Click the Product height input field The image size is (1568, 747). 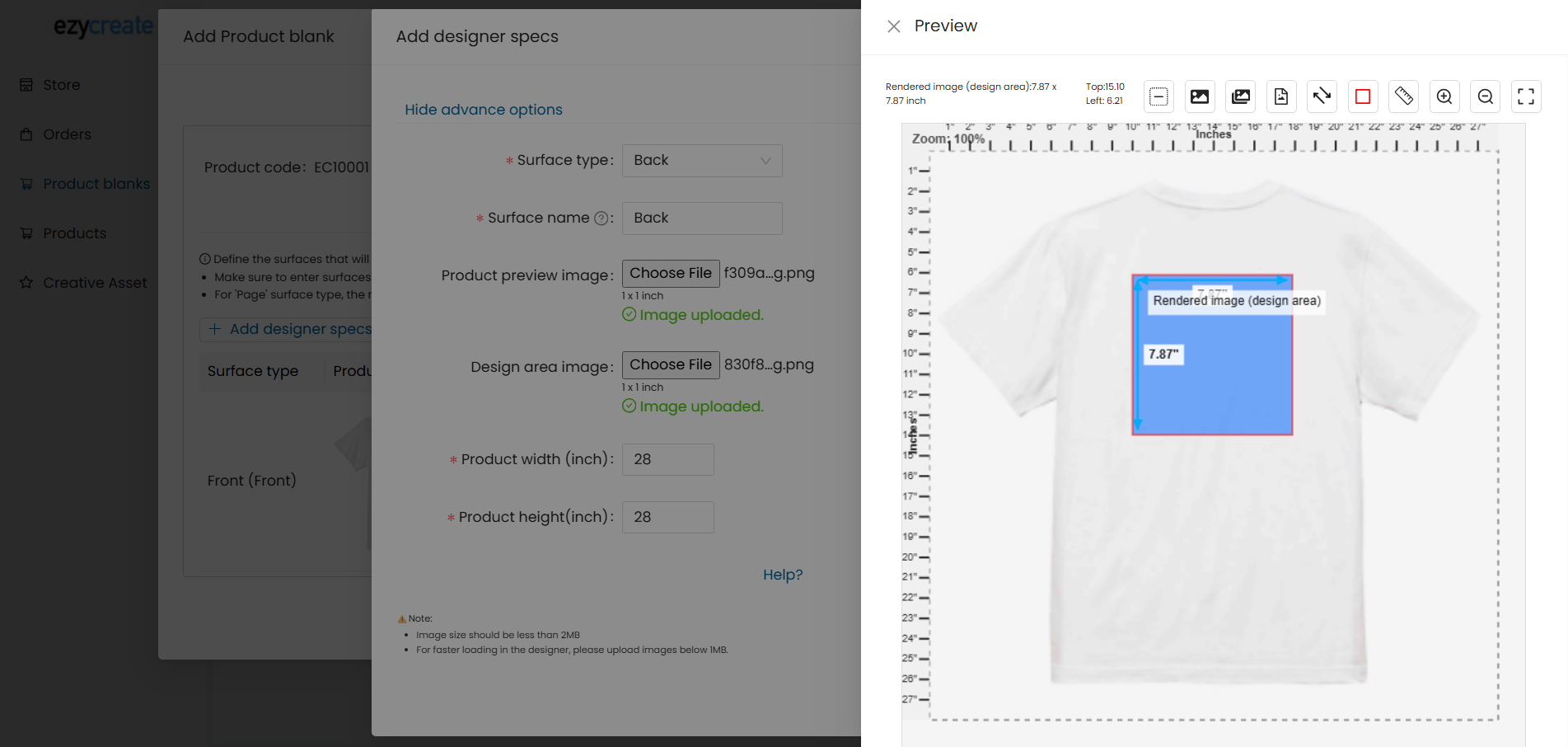667,517
